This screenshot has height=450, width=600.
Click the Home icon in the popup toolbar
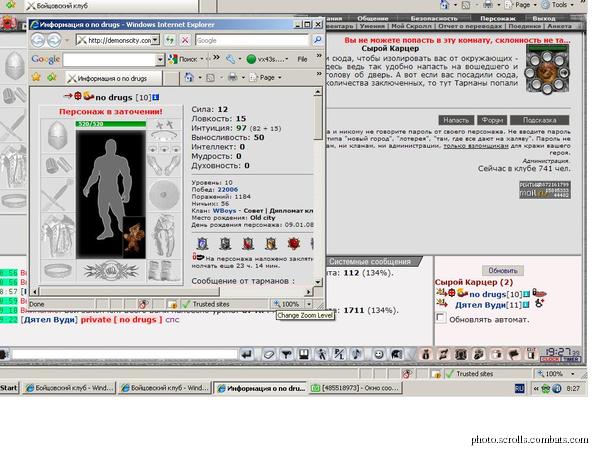click(x=189, y=77)
